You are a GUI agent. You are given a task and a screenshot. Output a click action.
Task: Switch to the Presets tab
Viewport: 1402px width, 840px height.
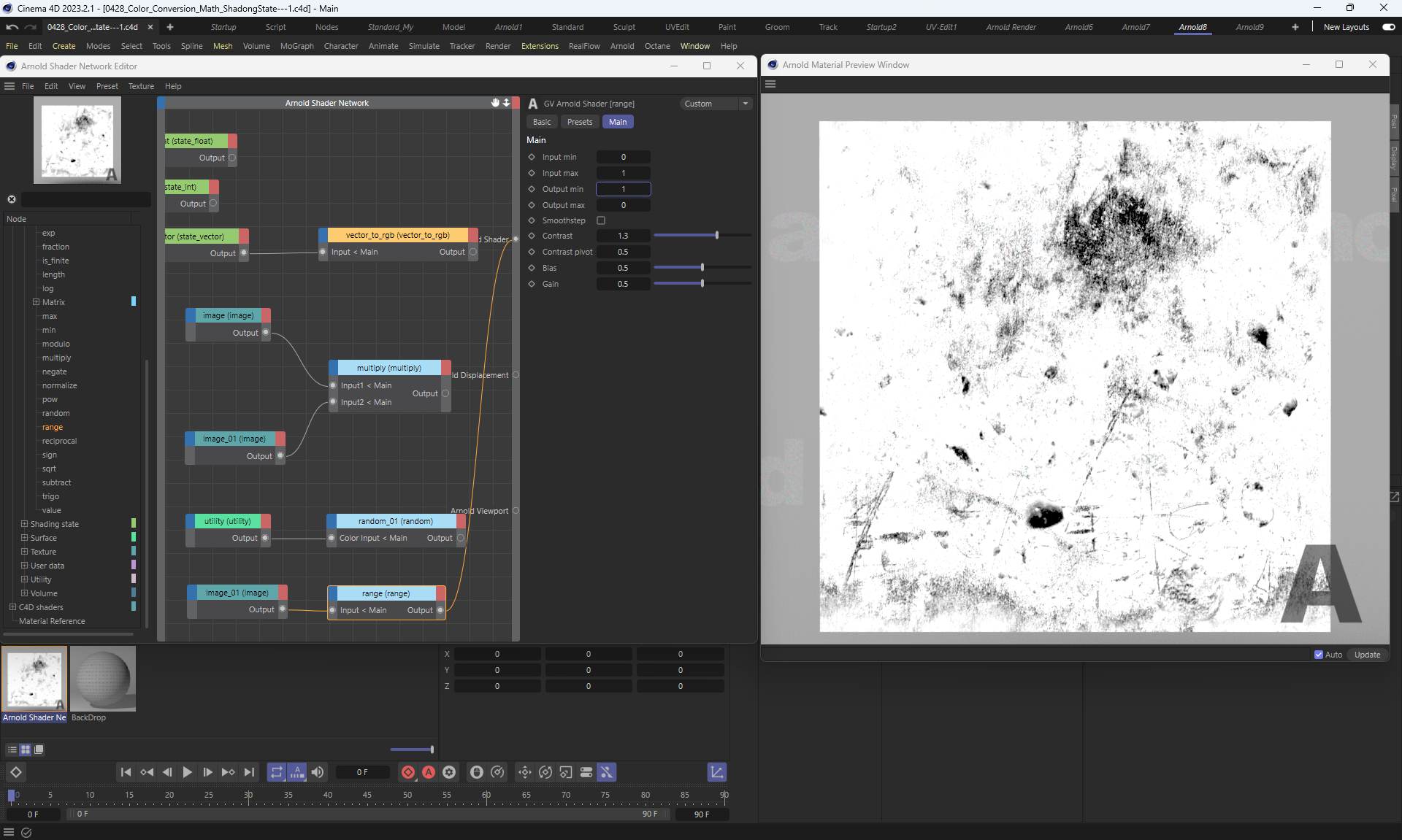click(579, 122)
